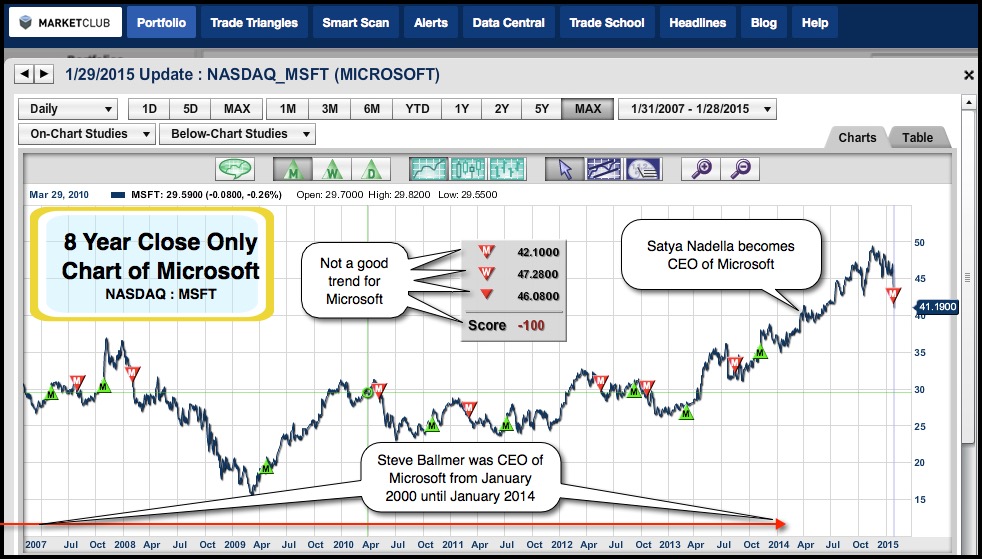Image resolution: width=982 pixels, height=559 pixels.
Task: Select the 5Y time range
Action: coord(542,109)
